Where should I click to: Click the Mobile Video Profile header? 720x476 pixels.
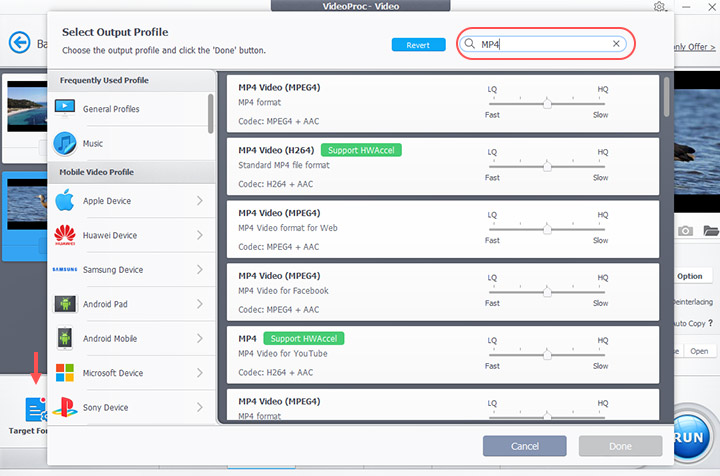coord(131,172)
